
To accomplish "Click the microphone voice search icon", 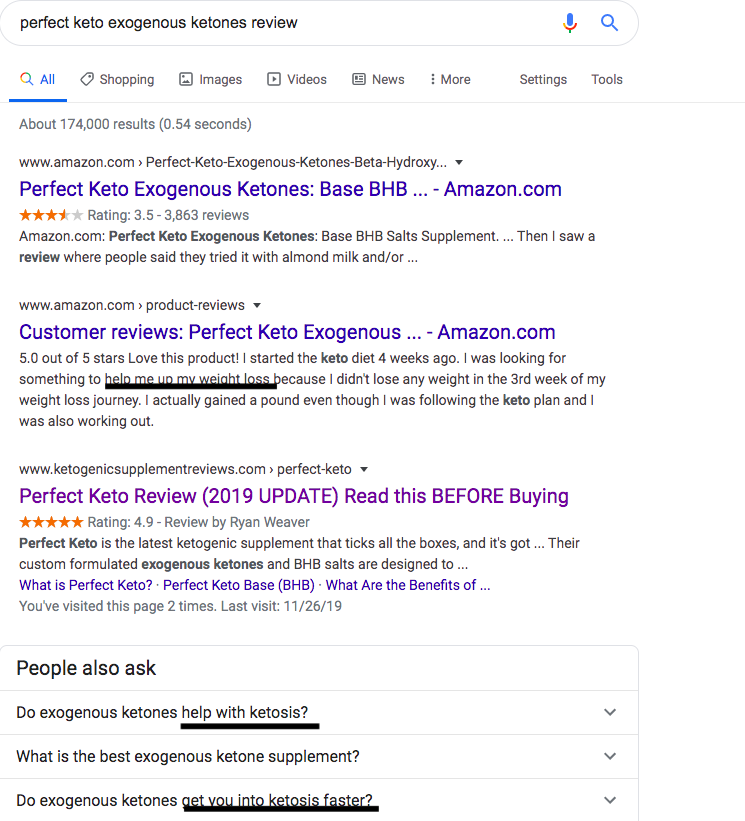I will 570,22.
